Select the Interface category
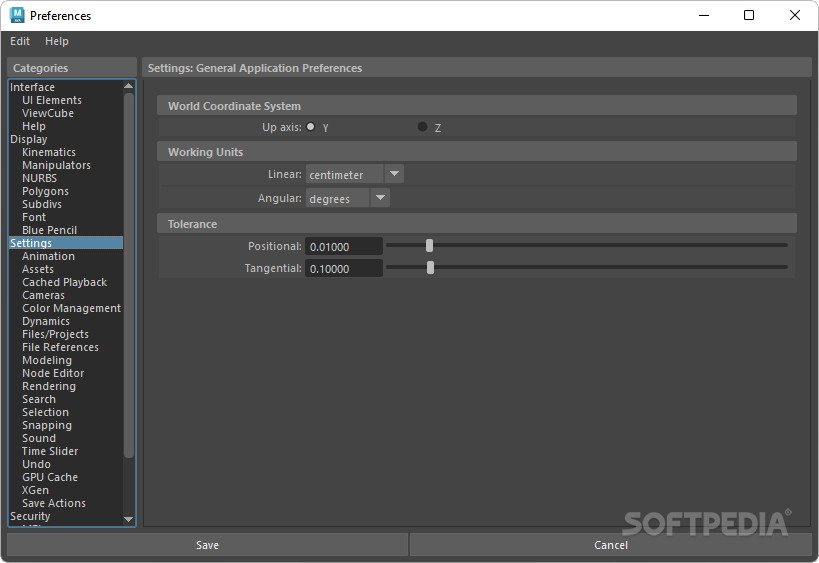 point(32,87)
